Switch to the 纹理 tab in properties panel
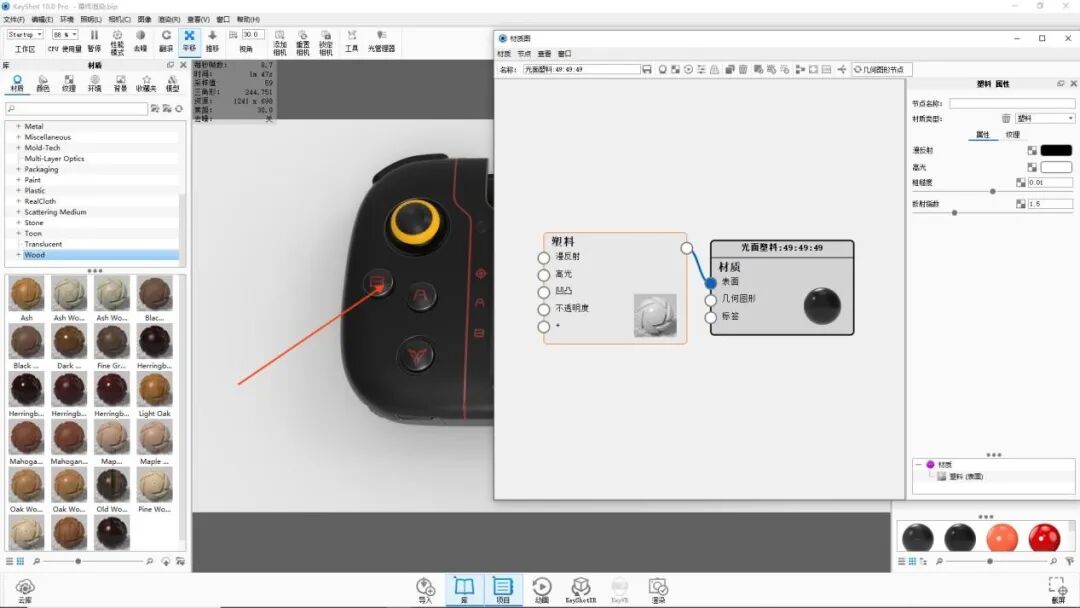The width and height of the screenshot is (1080, 608). tap(1014, 133)
